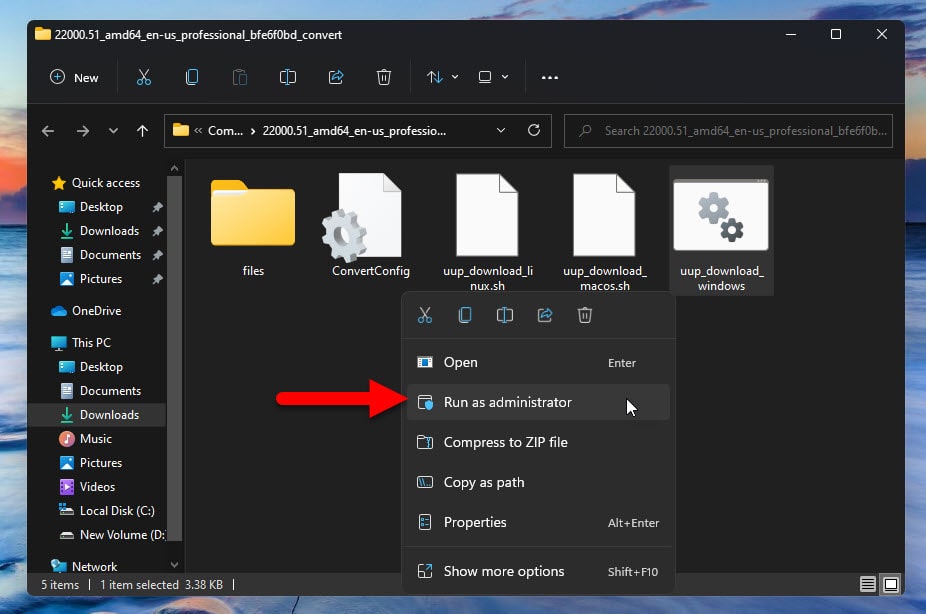
Task: Click the New button
Action: click(75, 77)
